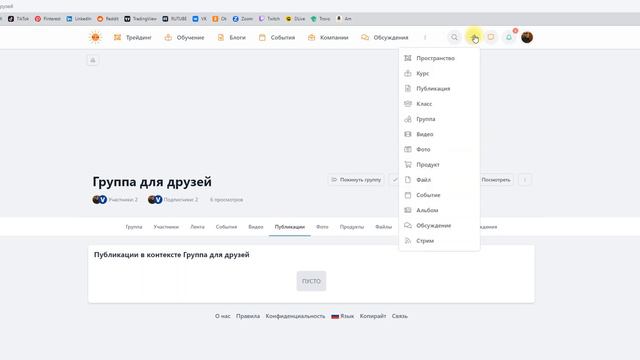Image resolution: width=640 pixels, height=360 pixels.
Task: Open the О нас footer link
Action: point(222,316)
